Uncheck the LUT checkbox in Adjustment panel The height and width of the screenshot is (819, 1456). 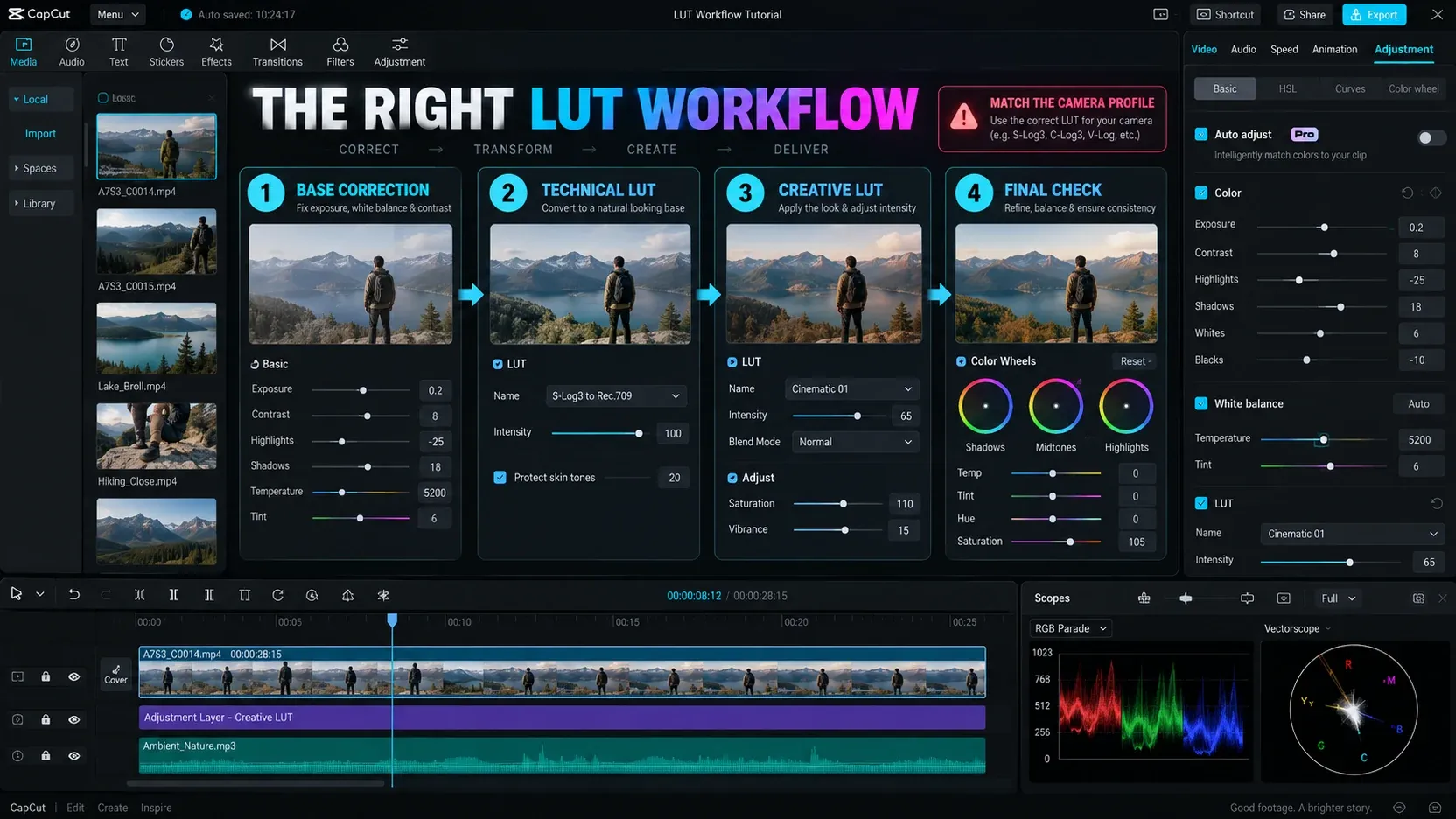tap(1201, 503)
